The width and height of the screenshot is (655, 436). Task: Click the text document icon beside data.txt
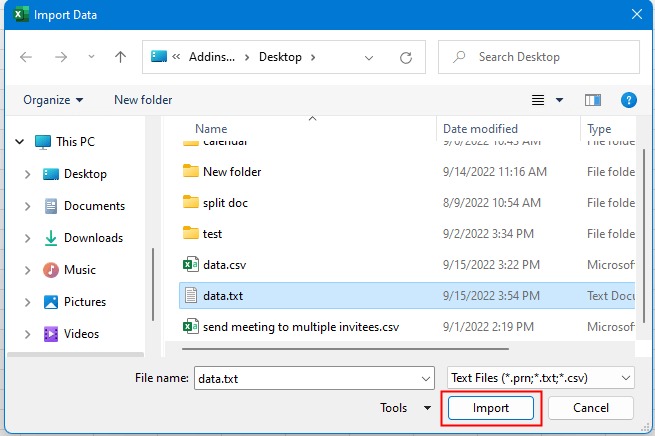(x=190, y=296)
